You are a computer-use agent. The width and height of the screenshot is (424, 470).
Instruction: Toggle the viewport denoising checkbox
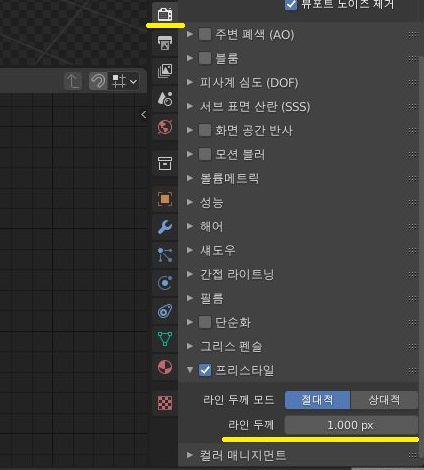pyautogui.click(x=291, y=4)
